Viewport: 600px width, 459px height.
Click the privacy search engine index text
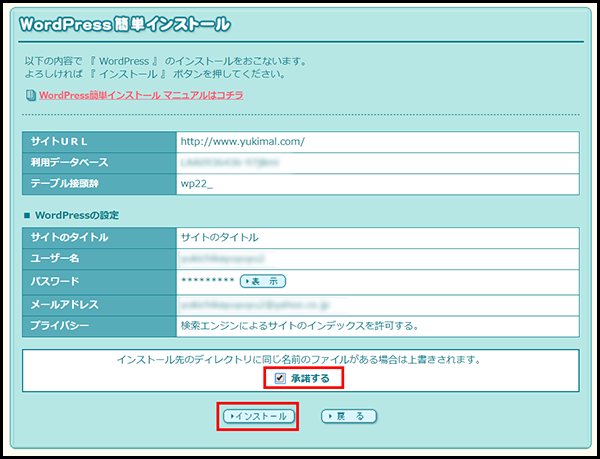298,325
